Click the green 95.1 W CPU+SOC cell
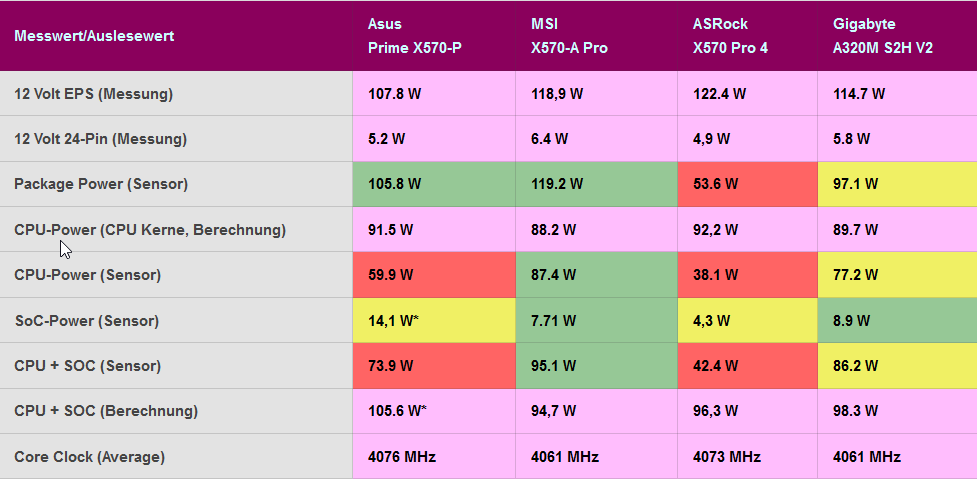 pyautogui.click(x=596, y=366)
